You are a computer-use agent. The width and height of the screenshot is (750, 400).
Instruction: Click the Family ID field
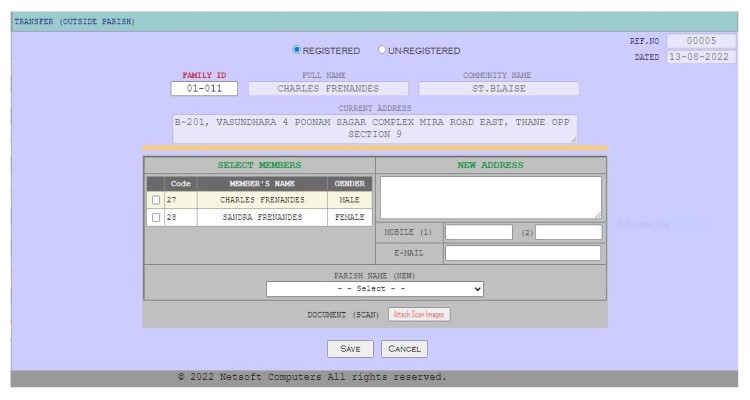(204, 88)
